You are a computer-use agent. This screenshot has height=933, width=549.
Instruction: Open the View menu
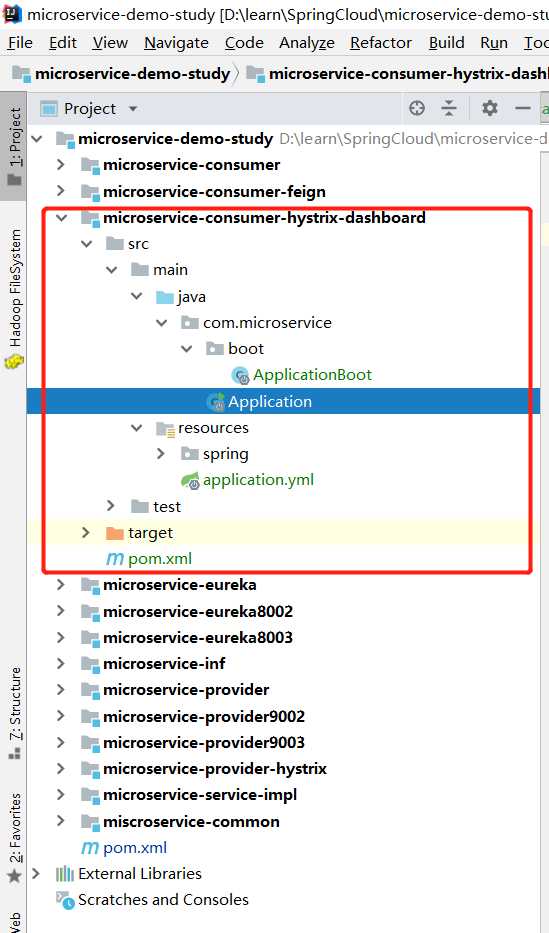(110, 43)
